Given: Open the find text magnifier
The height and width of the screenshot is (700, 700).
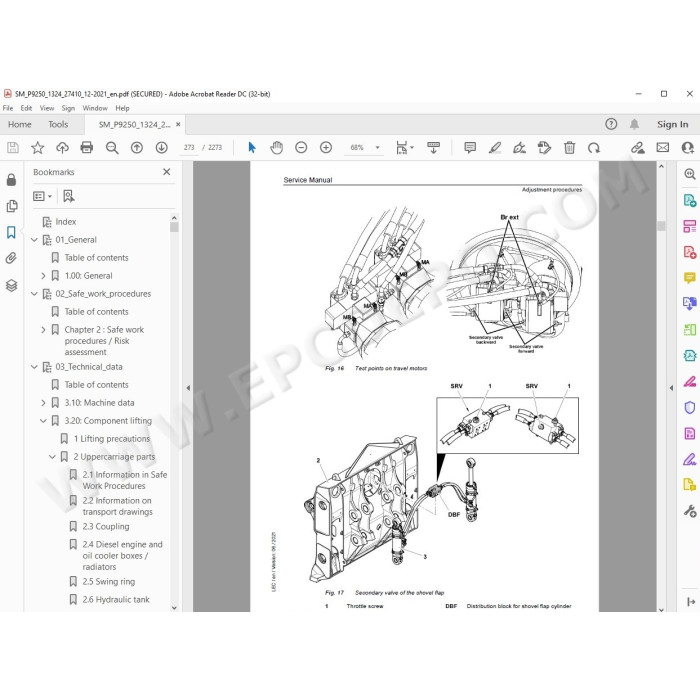Looking at the screenshot, I should [x=112, y=147].
